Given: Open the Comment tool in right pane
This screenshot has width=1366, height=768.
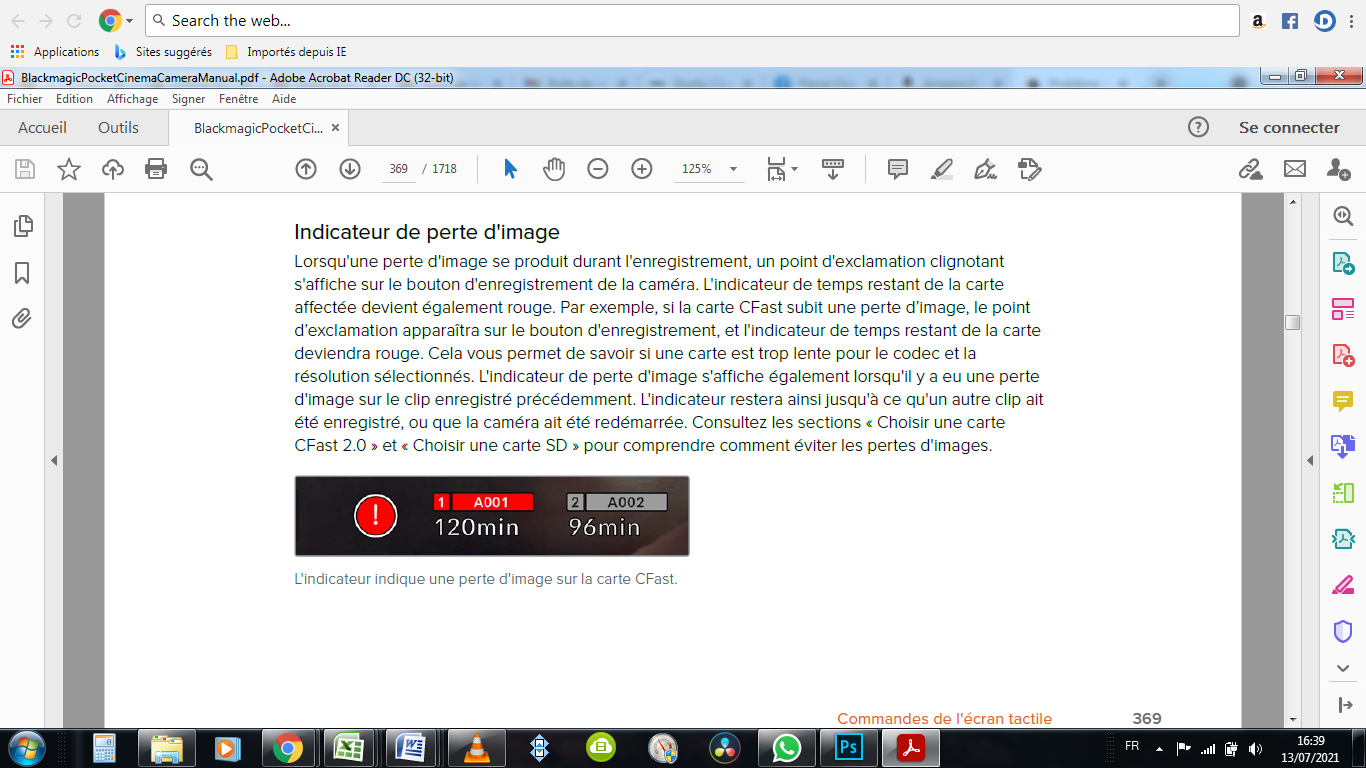Looking at the screenshot, I should click(1343, 401).
